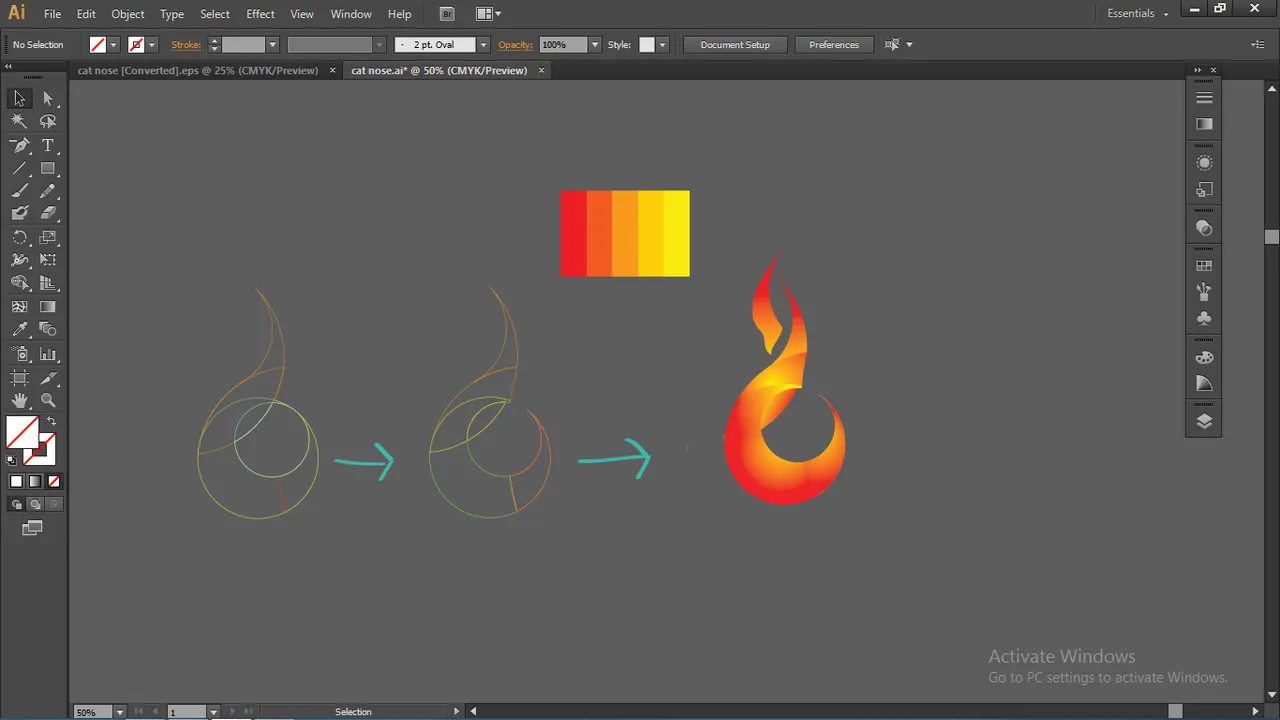Select the Pen tool
1280x720 pixels.
(19, 146)
